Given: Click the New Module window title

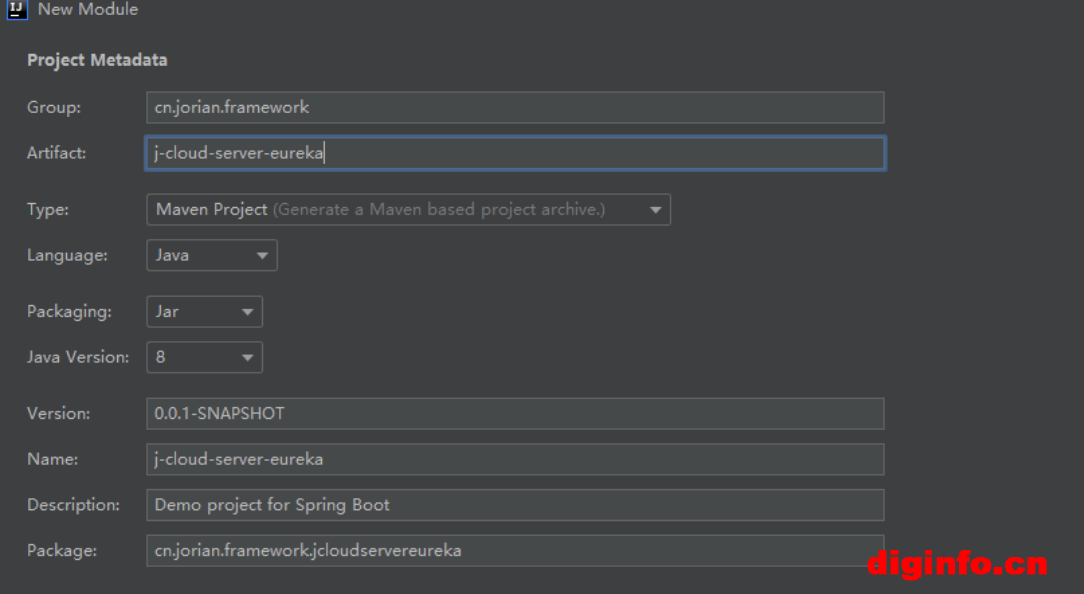Looking at the screenshot, I should click(88, 10).
